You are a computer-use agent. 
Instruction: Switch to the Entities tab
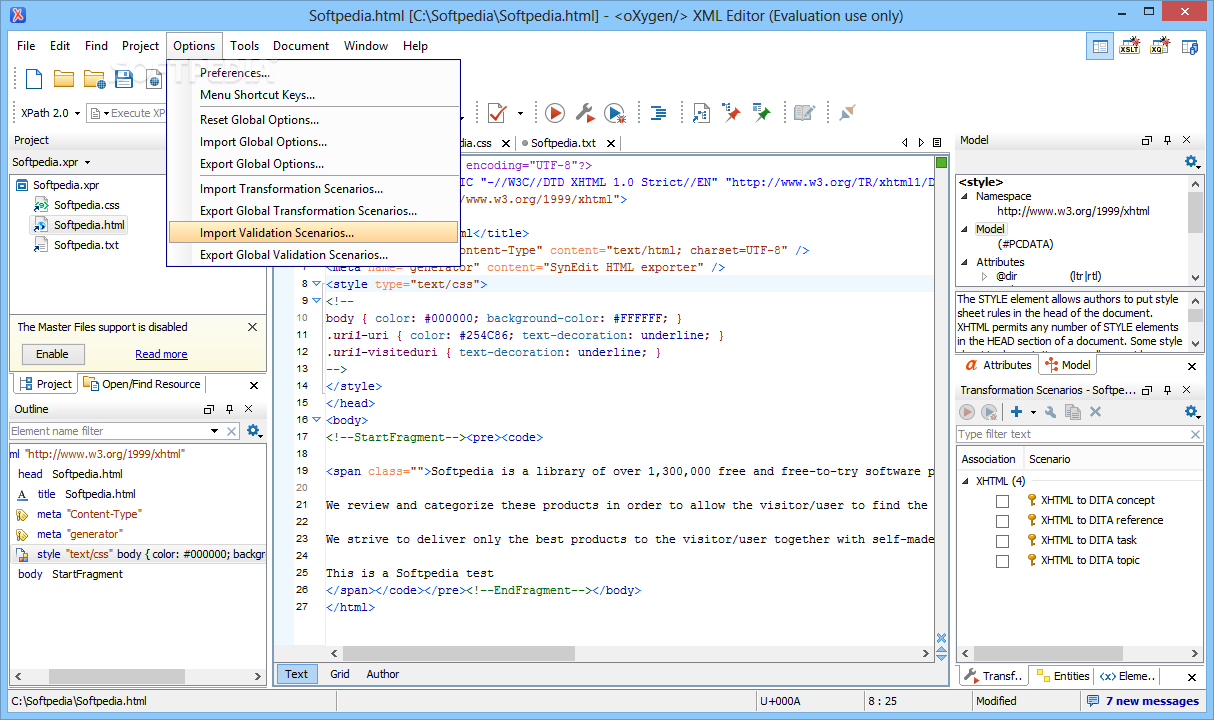point(1062,676)
